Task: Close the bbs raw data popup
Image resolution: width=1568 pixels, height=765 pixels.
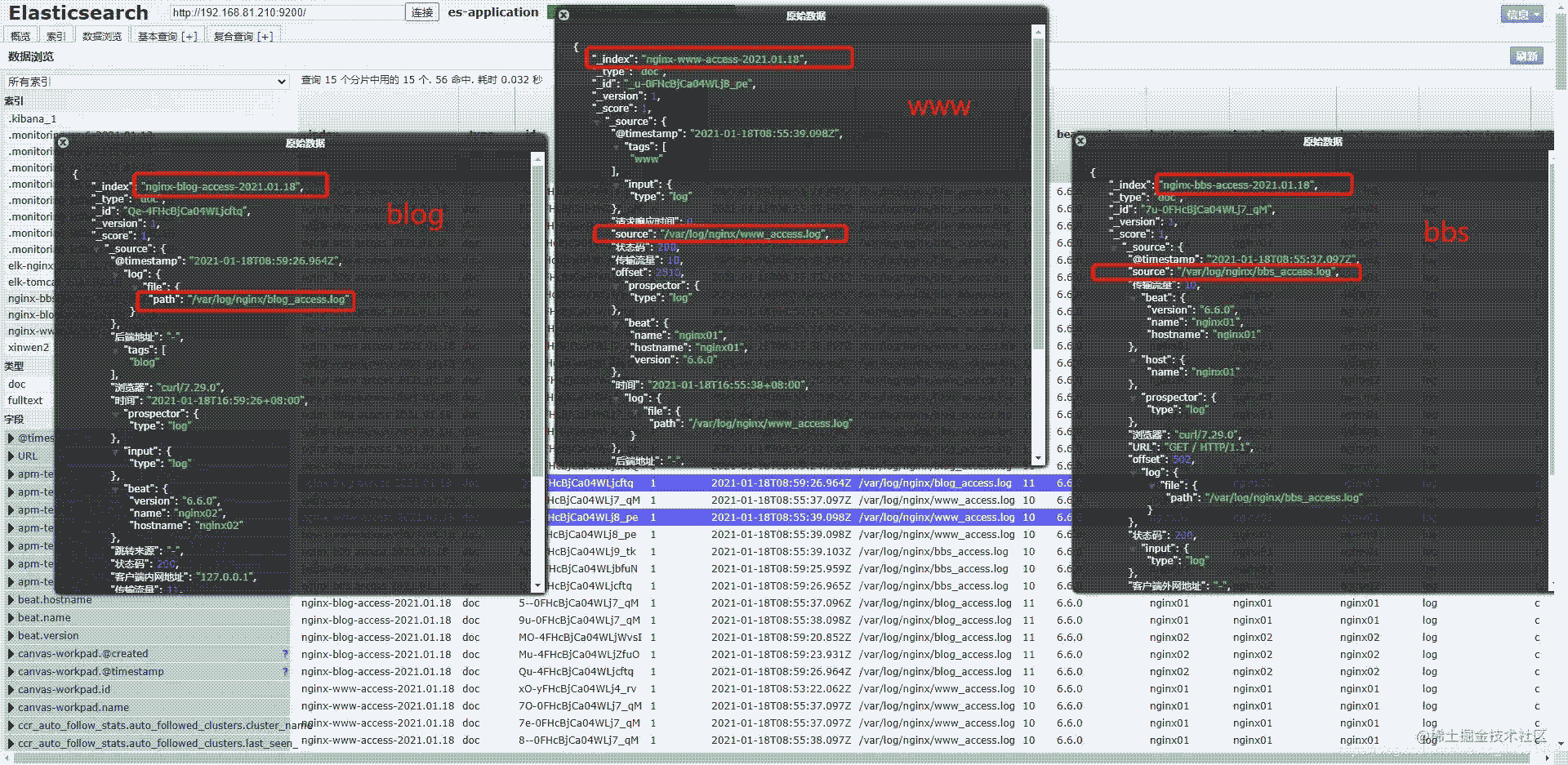Action: tap(1080, 141)
